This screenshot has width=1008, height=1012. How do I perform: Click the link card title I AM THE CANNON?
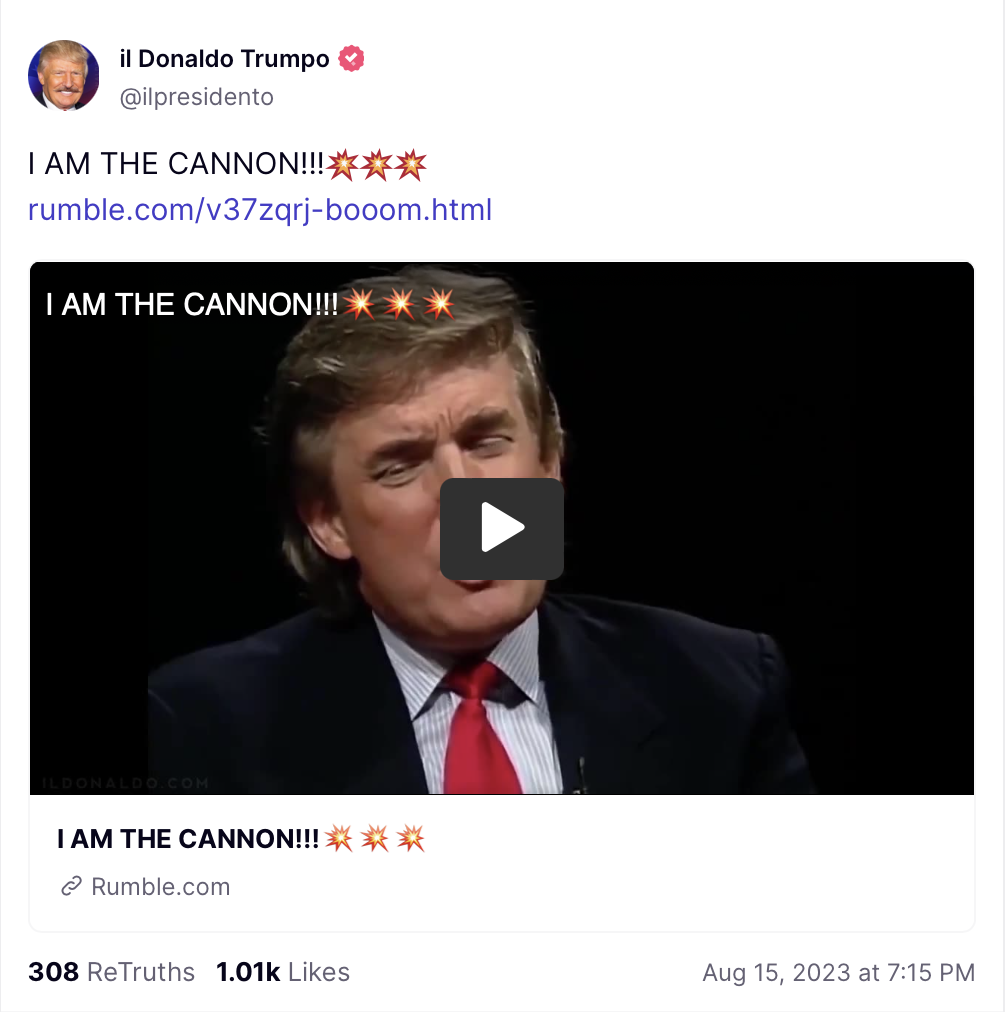[x=188, y=839]
